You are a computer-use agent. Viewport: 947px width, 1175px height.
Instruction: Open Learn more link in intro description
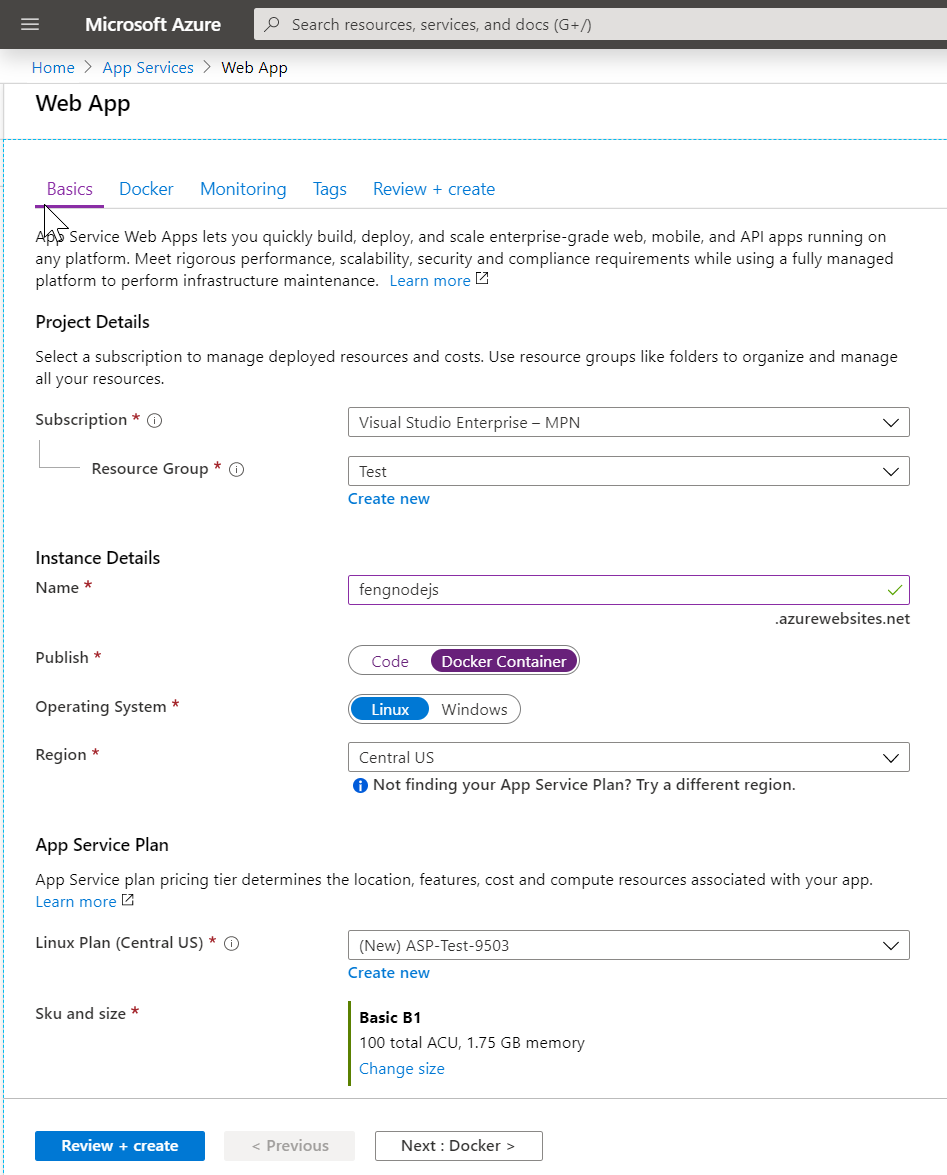click(x=430, y=281)
